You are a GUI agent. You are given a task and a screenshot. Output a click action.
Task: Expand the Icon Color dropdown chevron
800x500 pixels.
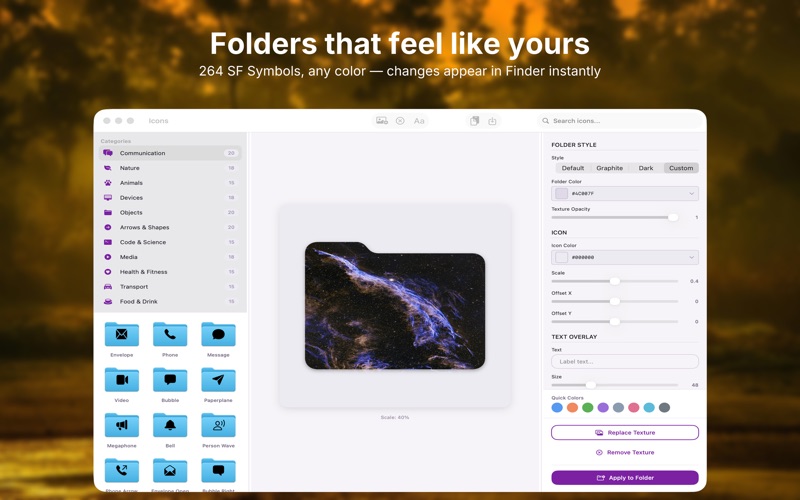click(x=691, y=257)
